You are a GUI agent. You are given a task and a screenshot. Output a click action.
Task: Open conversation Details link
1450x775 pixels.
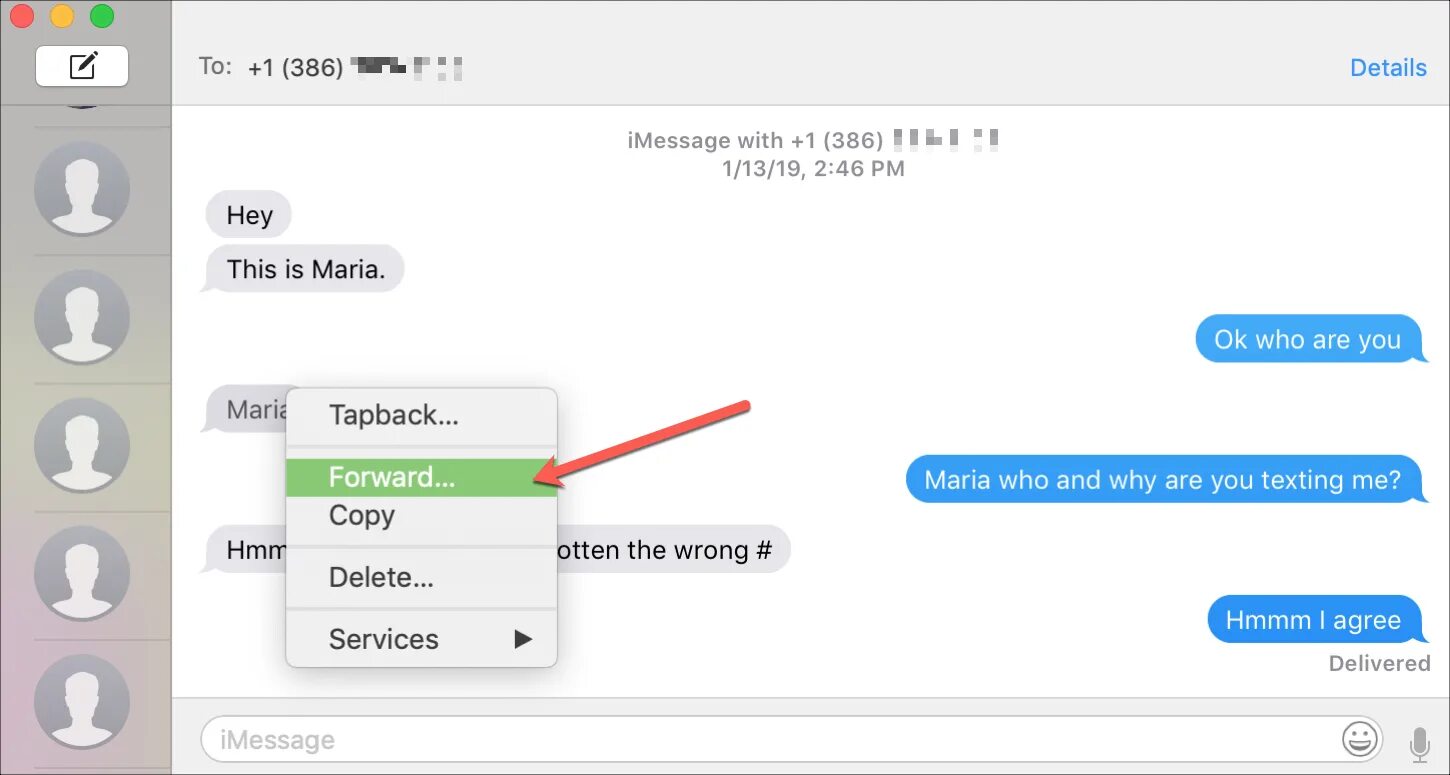[1388, 67]
